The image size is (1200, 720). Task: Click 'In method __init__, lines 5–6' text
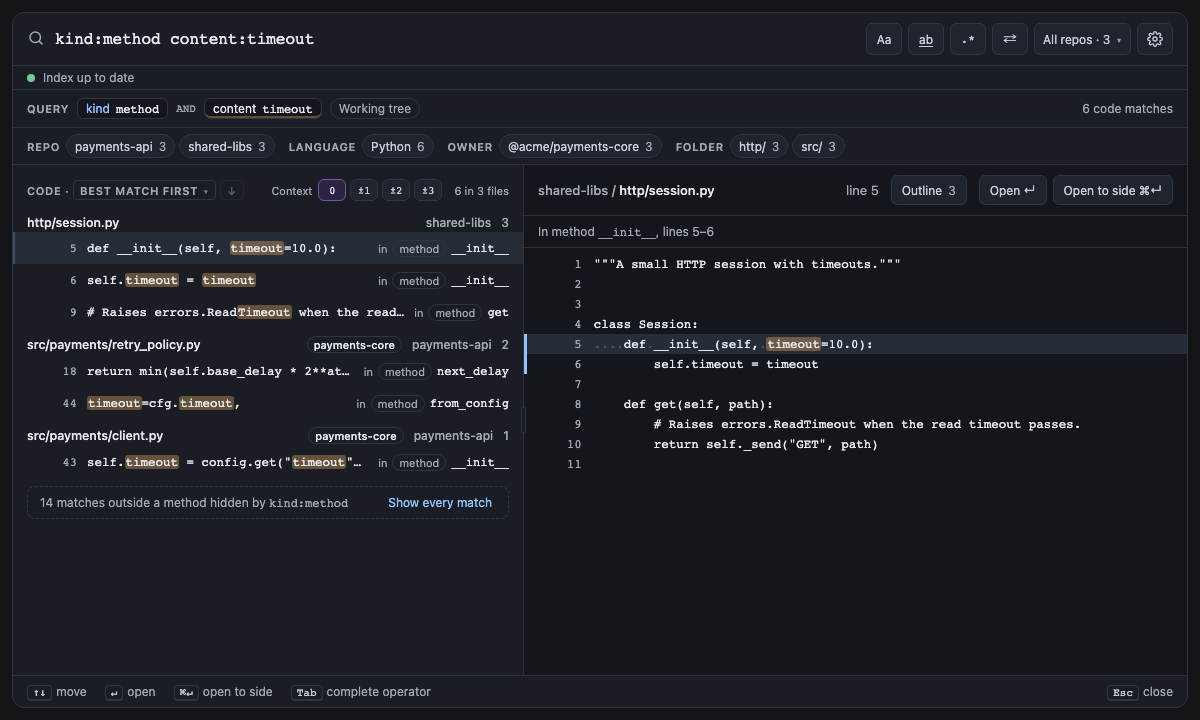point(626,232)
